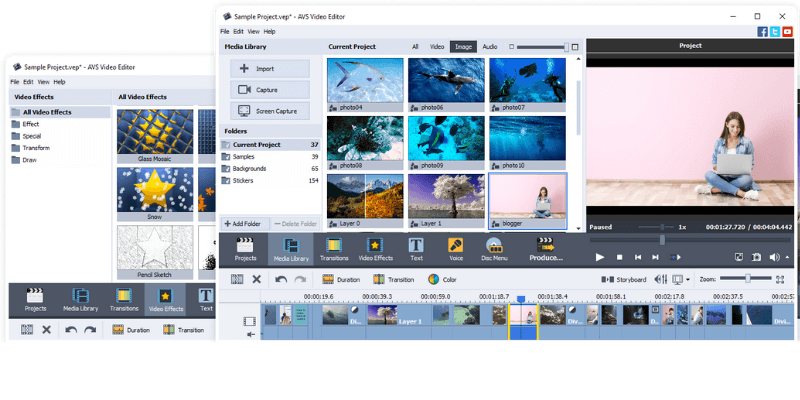Take a snapshot of the preview frame
Screen dimensions: 800x400
(x=755, y=257)
